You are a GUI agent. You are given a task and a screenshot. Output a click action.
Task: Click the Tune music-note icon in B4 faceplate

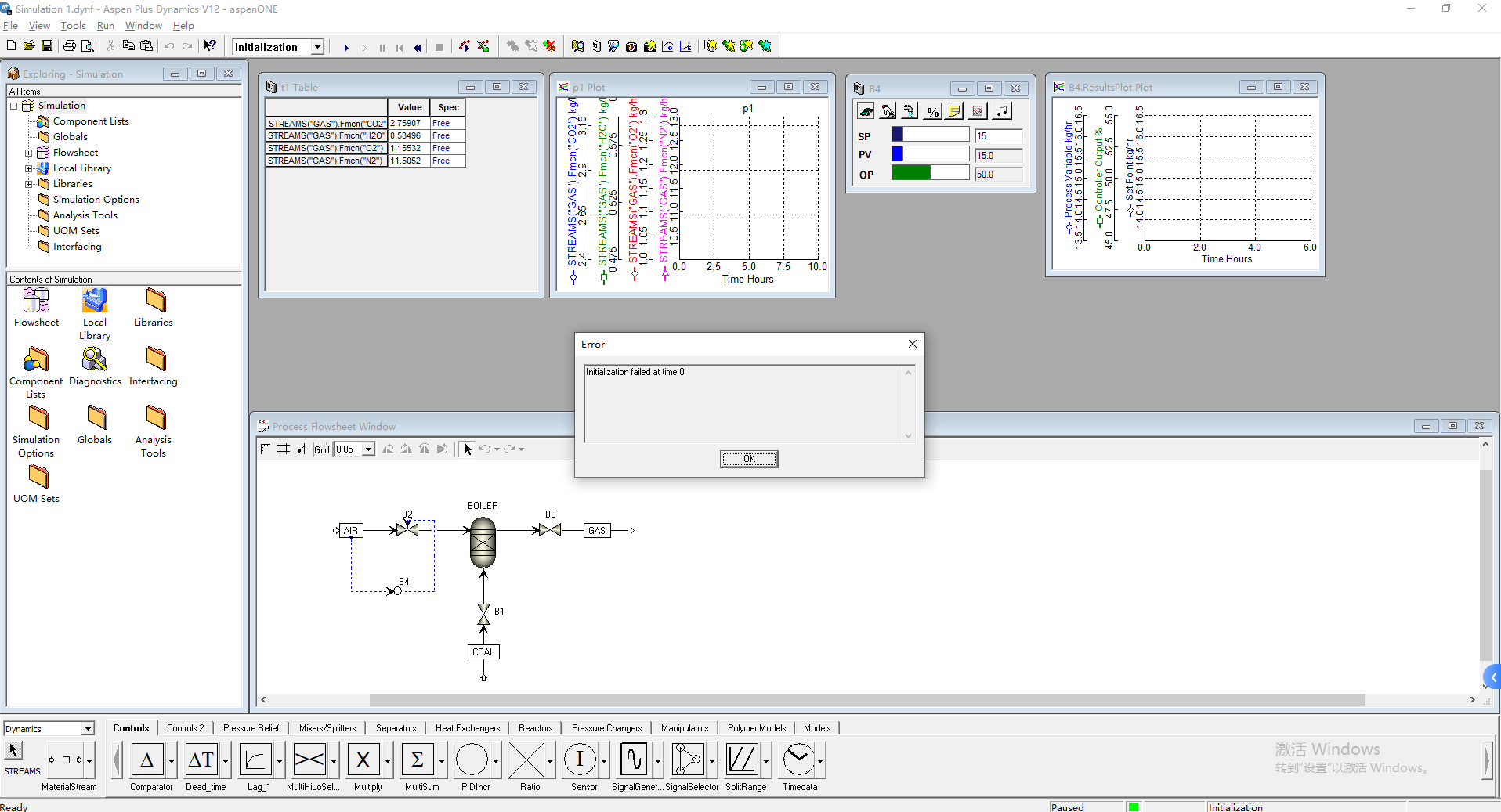(x=1002, y=111)
